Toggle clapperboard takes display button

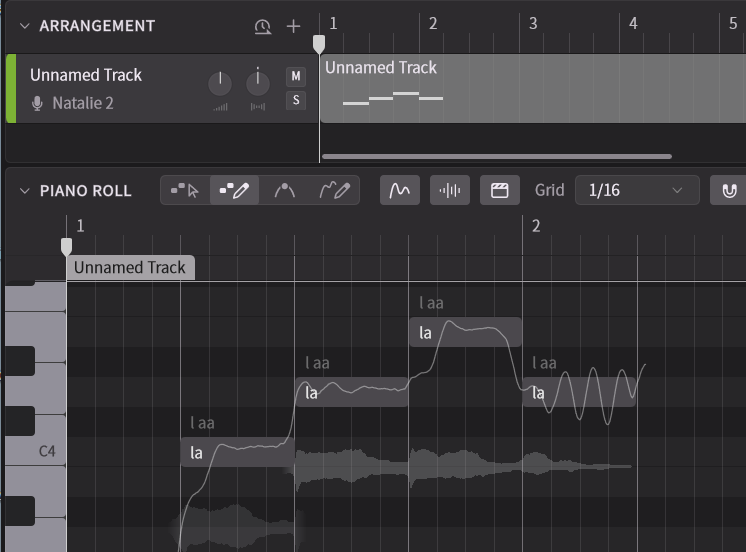click(x=500, y=190)
